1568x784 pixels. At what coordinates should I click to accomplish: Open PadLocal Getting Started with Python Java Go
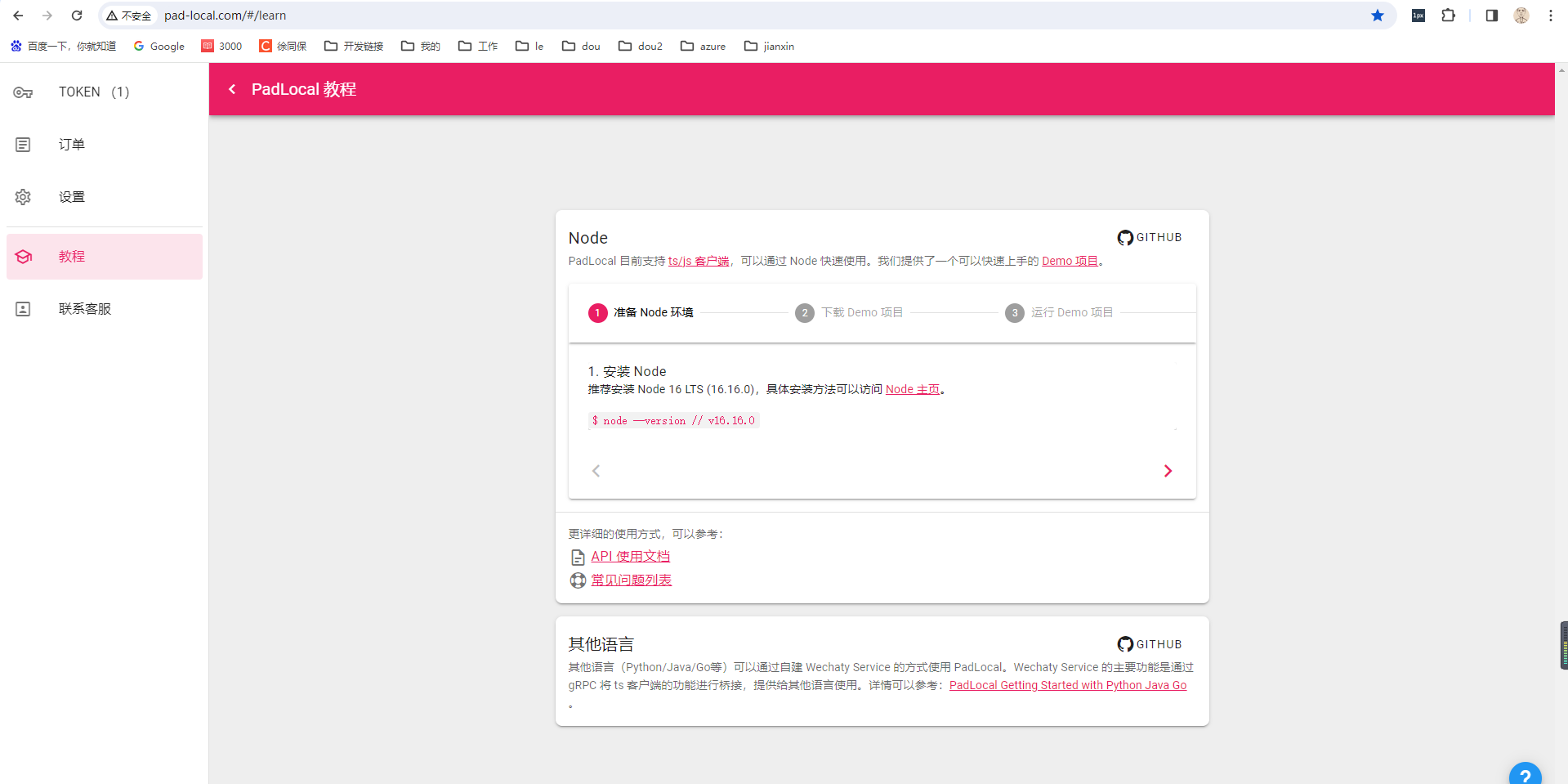[1068, 685]
